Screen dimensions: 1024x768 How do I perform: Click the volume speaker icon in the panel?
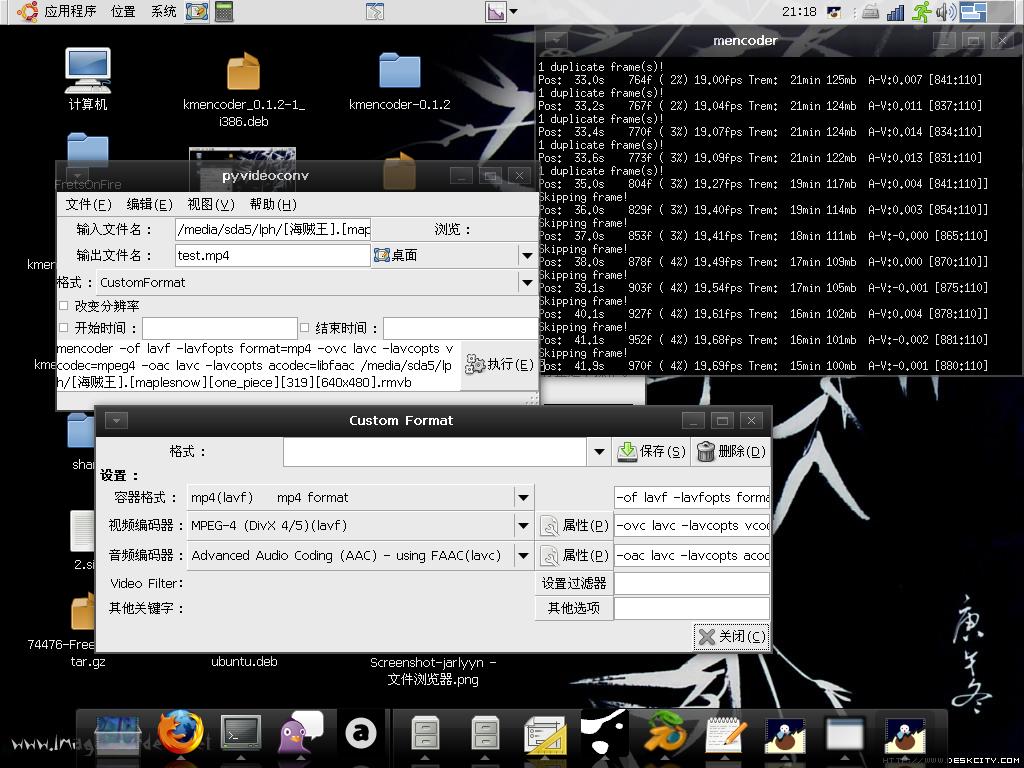click(x=945, y=11)
